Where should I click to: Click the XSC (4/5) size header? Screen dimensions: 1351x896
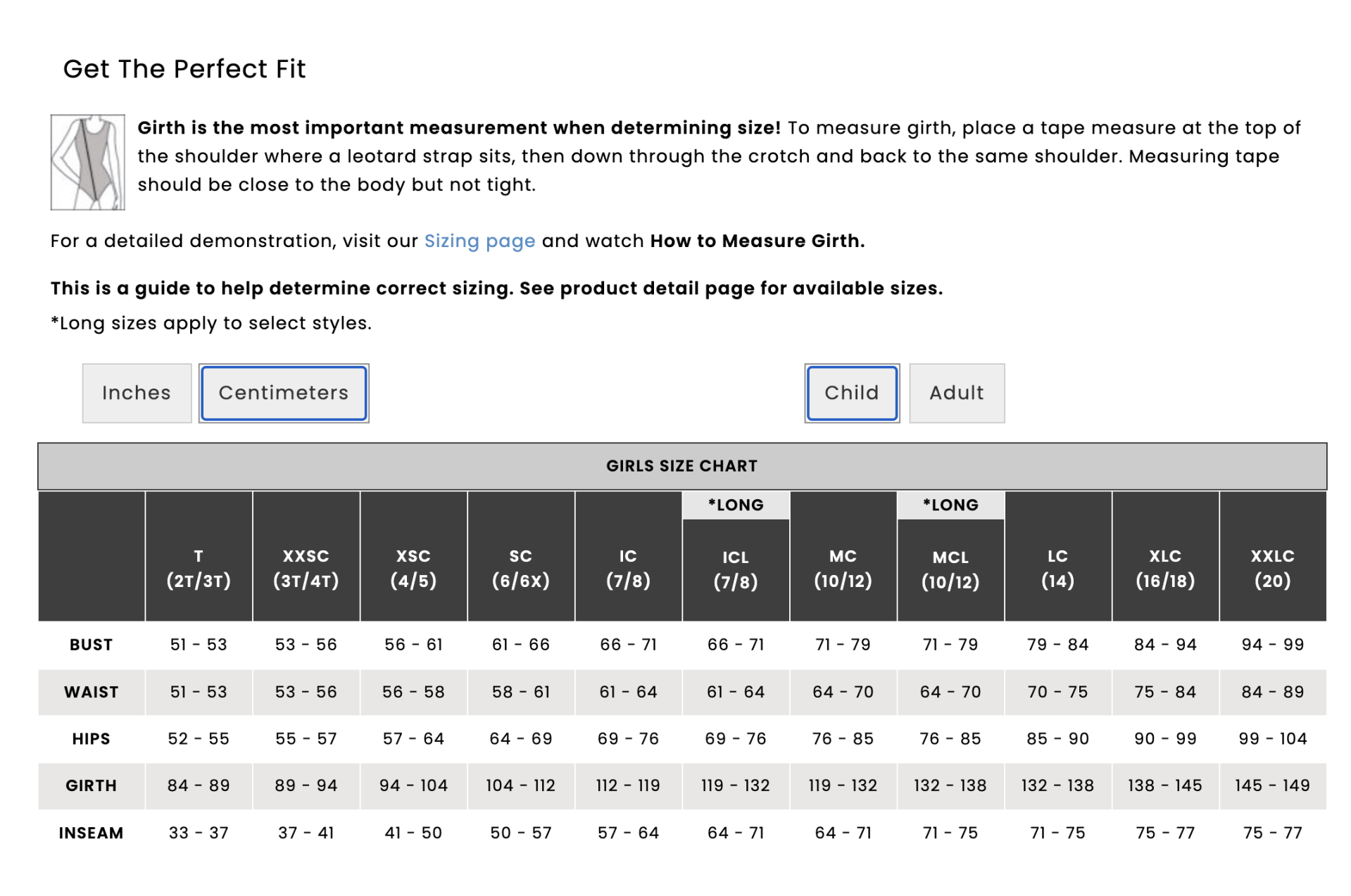pos(413,568)
